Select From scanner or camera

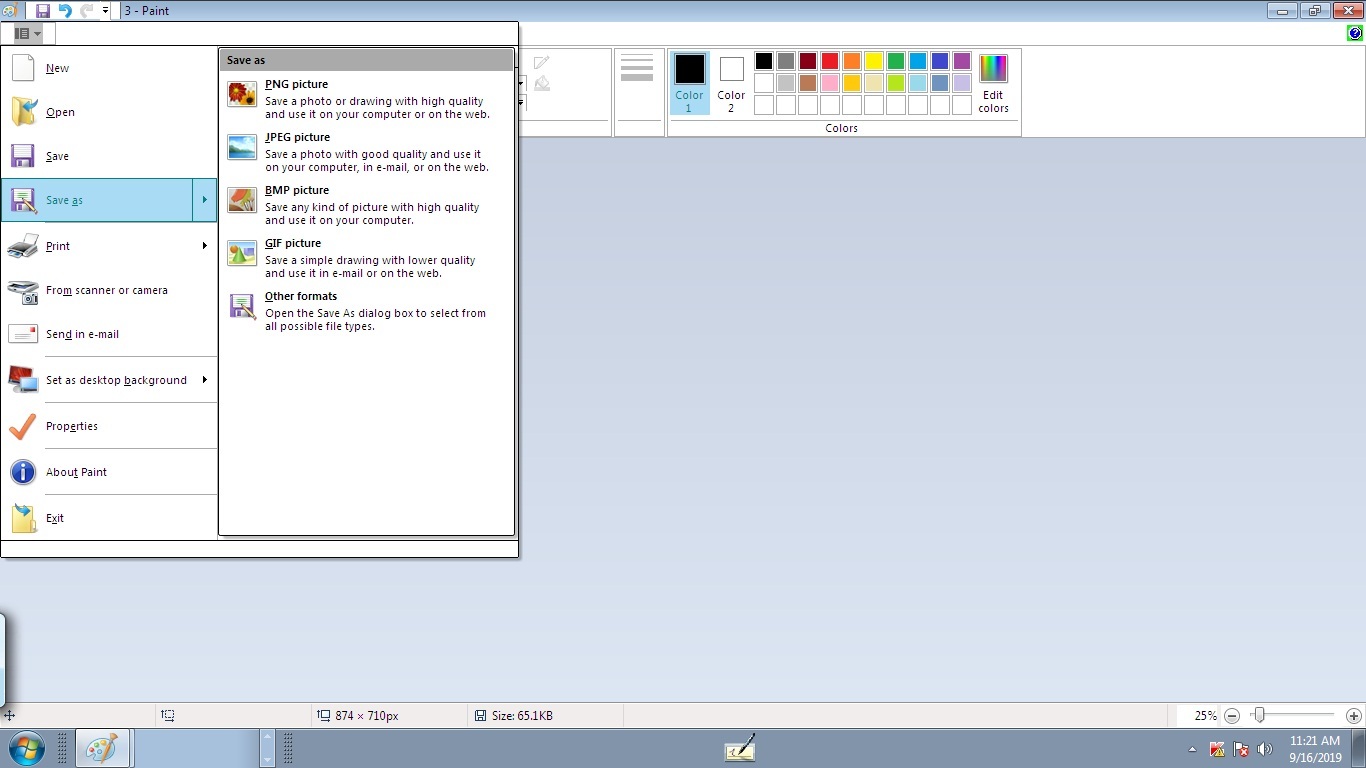tap(109, 291)
